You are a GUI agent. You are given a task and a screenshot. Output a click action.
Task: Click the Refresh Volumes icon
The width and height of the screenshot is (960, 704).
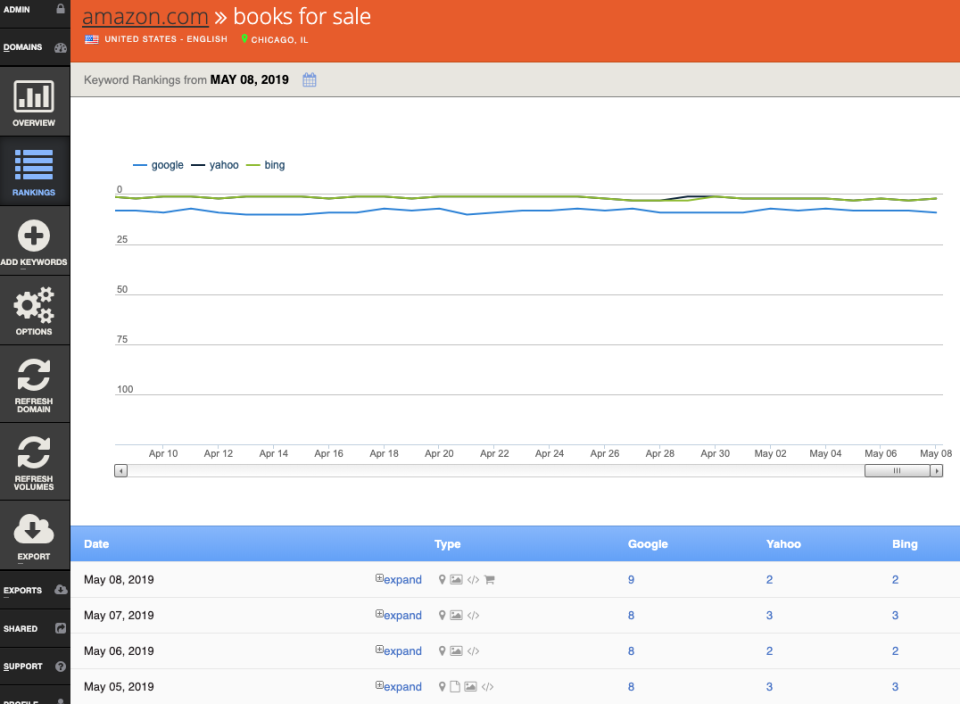(34, 452)
